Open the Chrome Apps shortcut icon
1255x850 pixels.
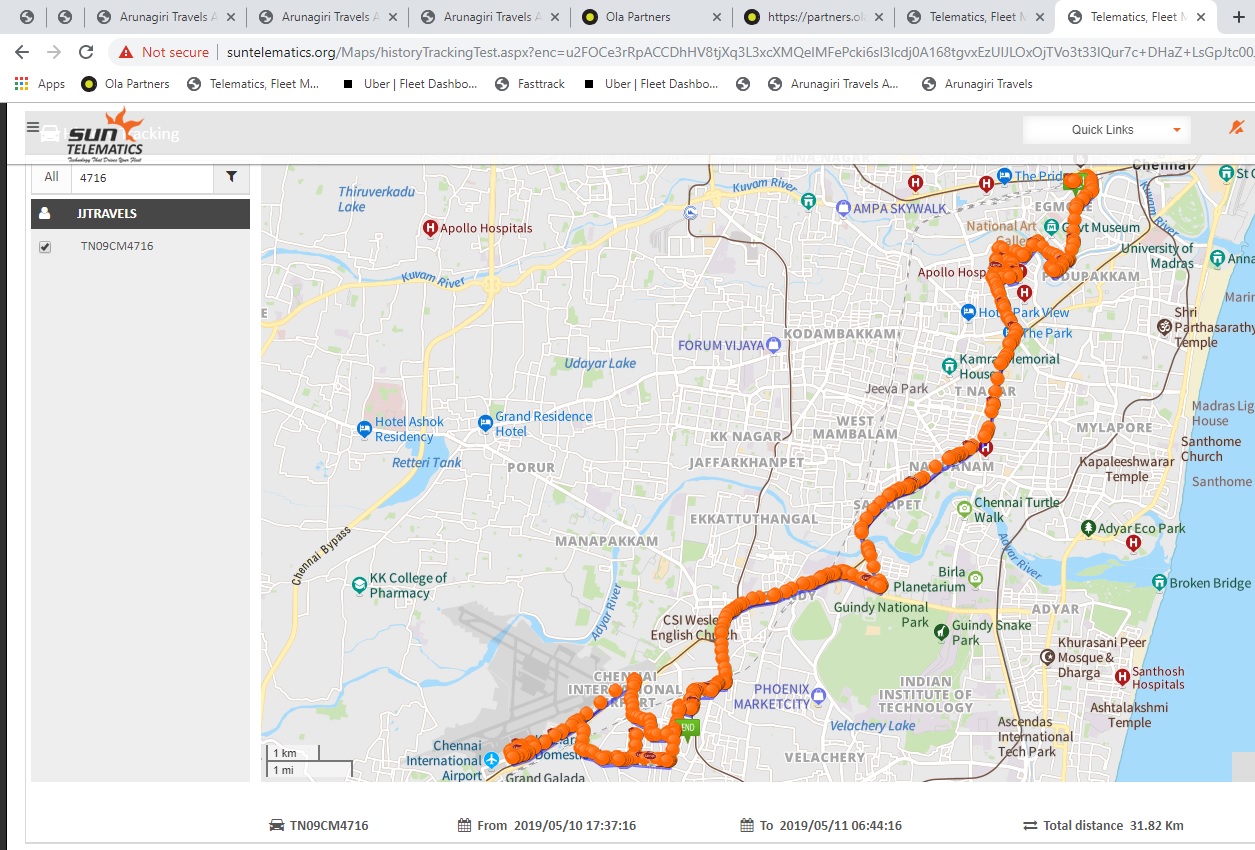coord(21,84)
